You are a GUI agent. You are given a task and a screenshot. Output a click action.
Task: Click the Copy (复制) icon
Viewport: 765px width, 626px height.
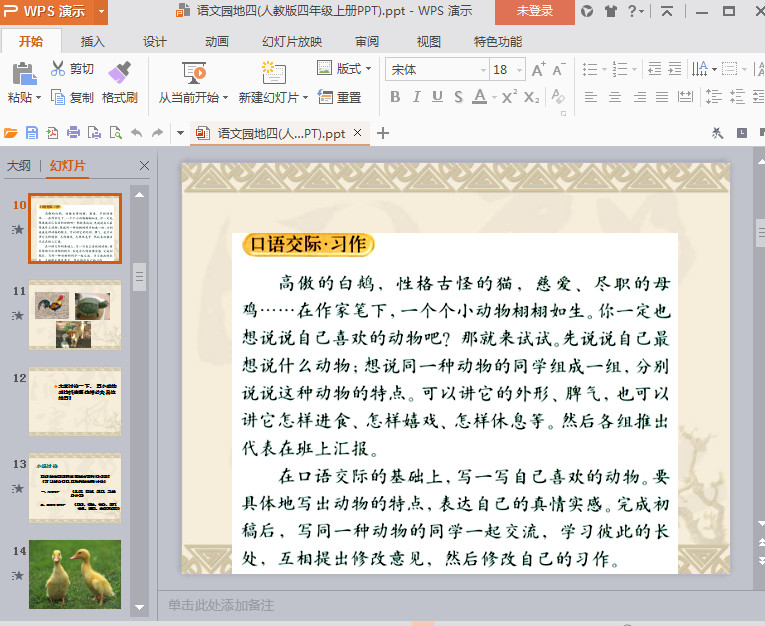click(x=58, y=97)
